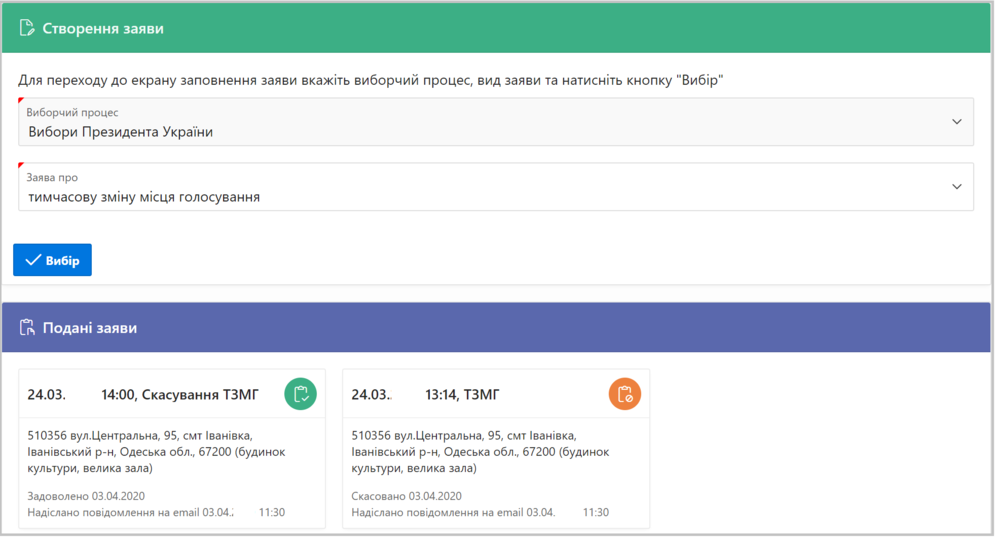Open the 14:00, Скасування ТЗМГ application title
Screen dimensions: 995x537
point(180,395)
